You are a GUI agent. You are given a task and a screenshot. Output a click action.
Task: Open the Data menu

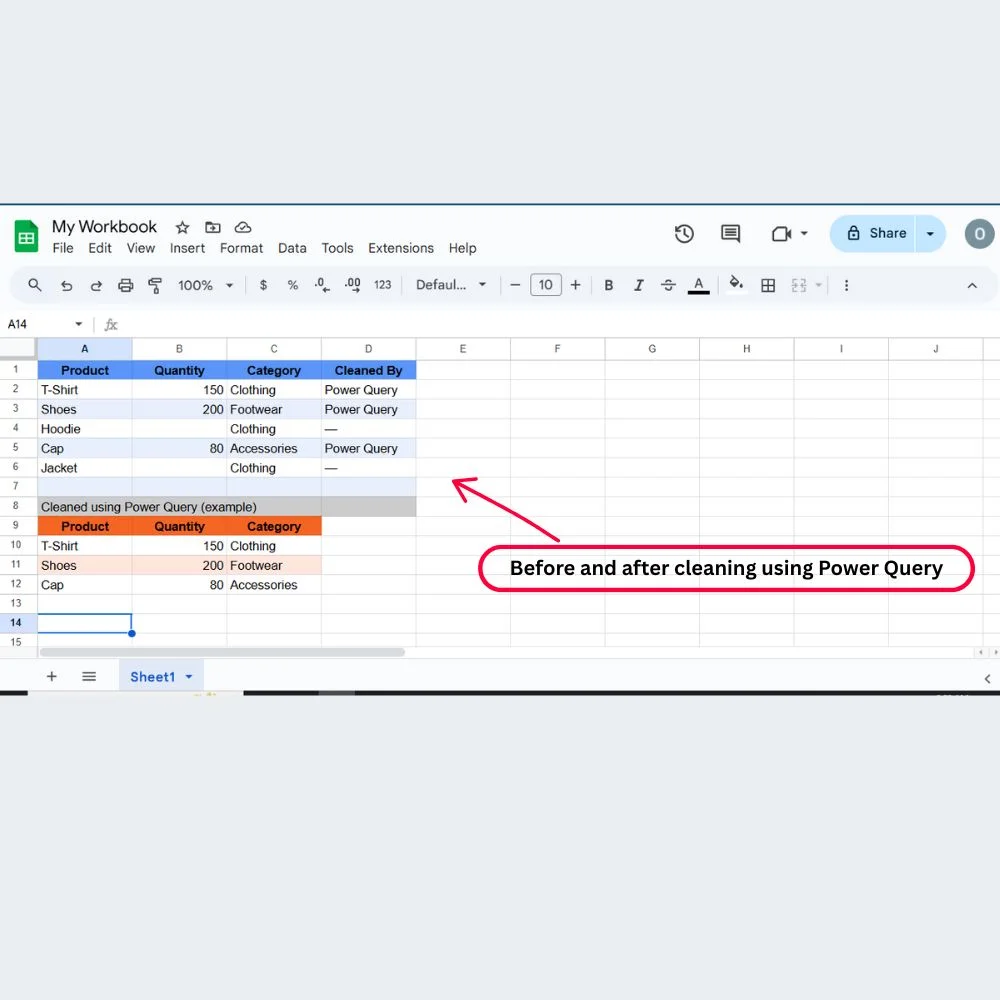point(292,248)
